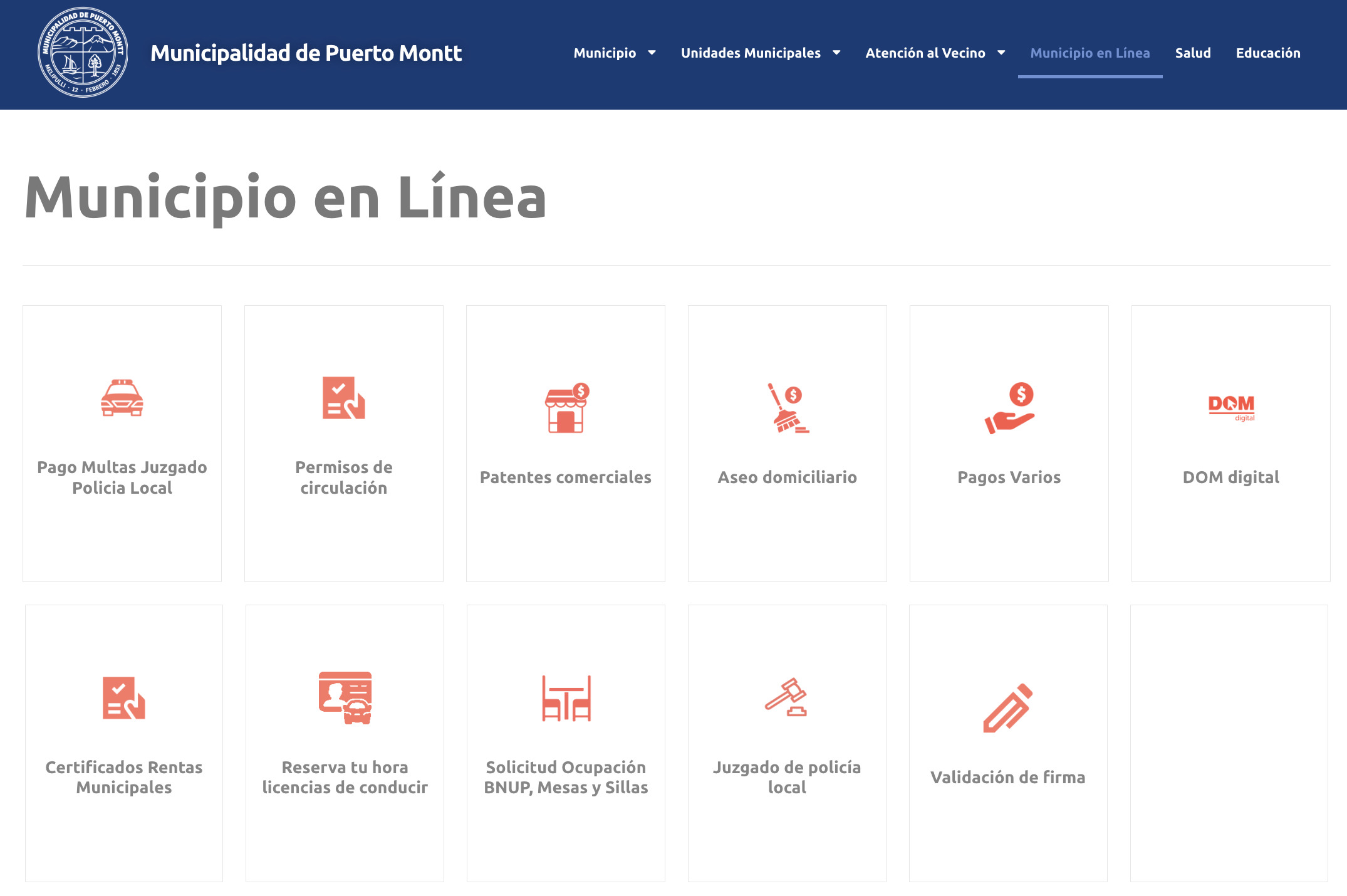
Task: Click the driver license card icon
Action: [345, 697]
